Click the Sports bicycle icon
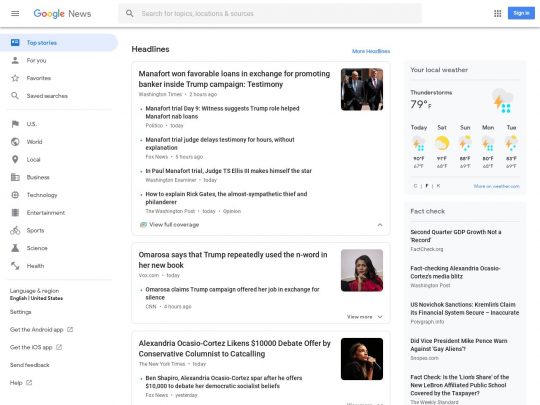 15,230
